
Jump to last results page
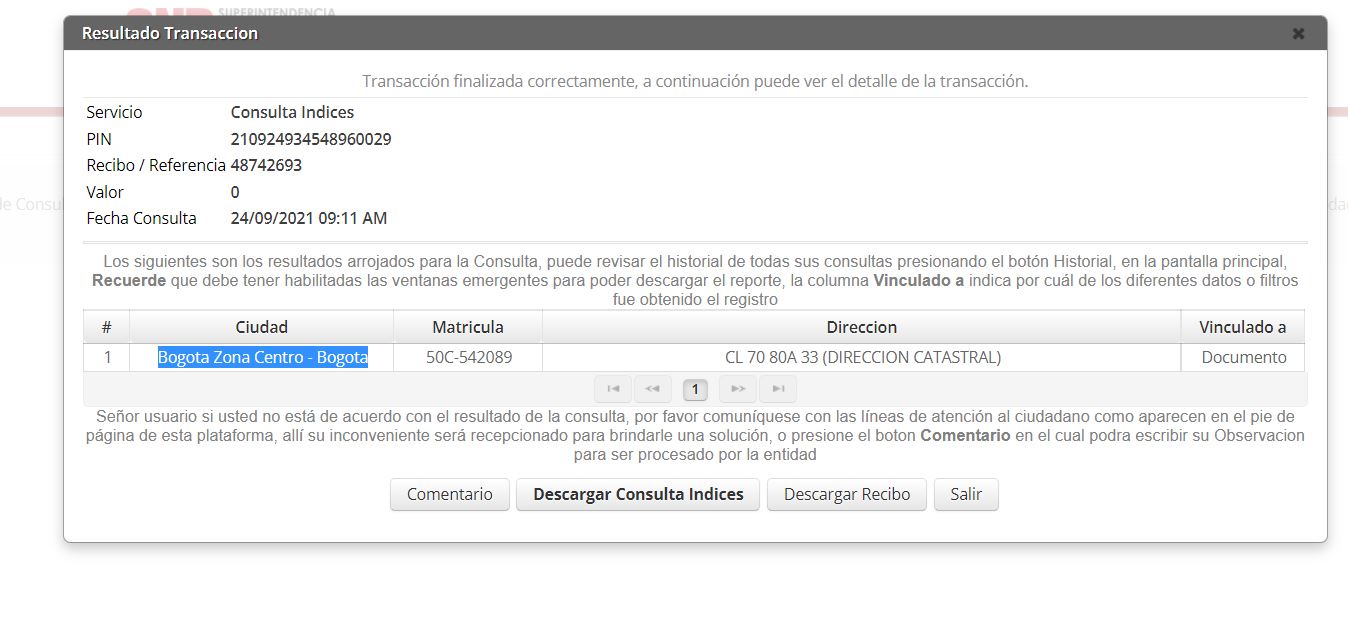pyautogui.click(x=777, y=389)
